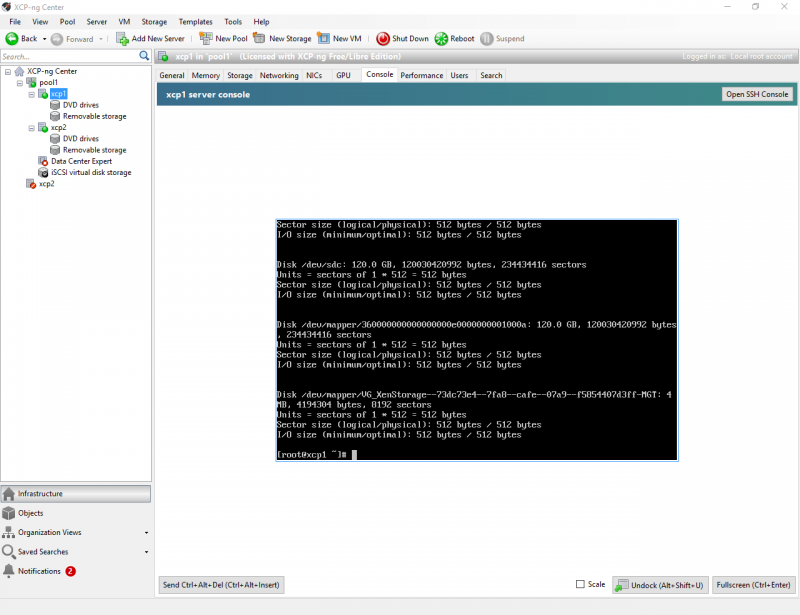The image size is (800, 615).
Task: Click the New VM toolbar icon
Action: point(324,39)
